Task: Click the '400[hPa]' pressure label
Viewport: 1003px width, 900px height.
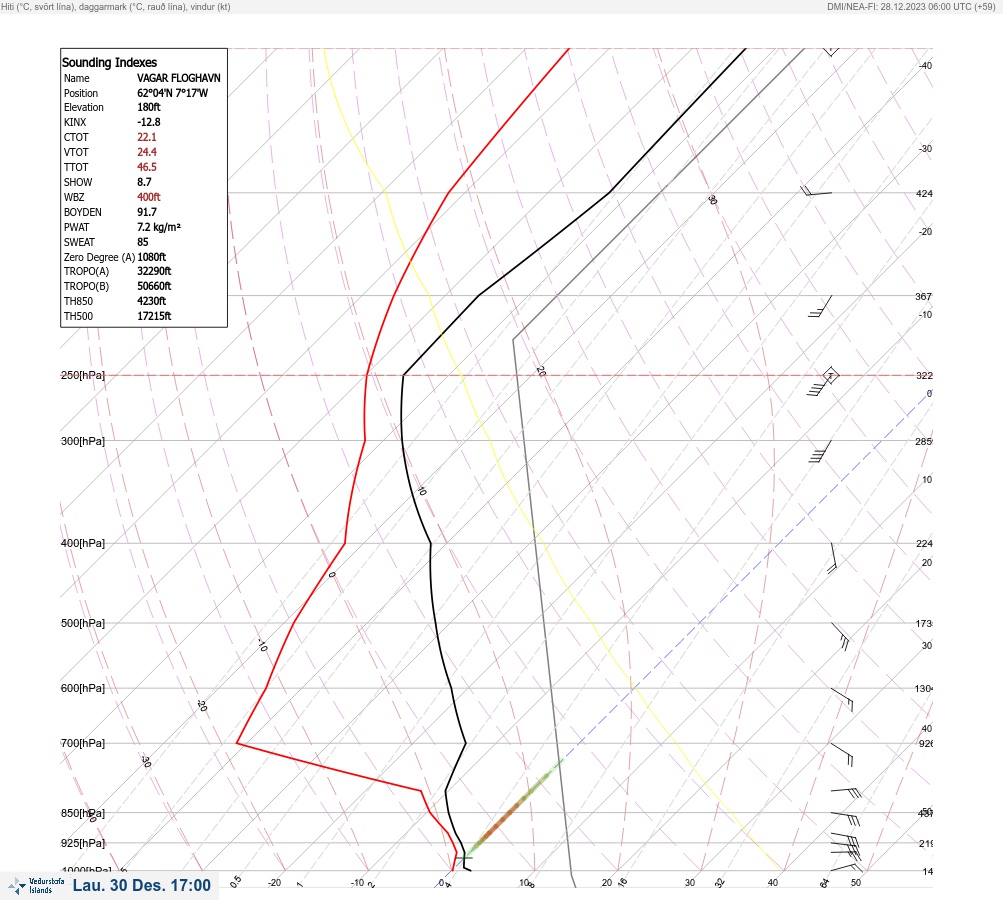Action: tap(83, 543)
